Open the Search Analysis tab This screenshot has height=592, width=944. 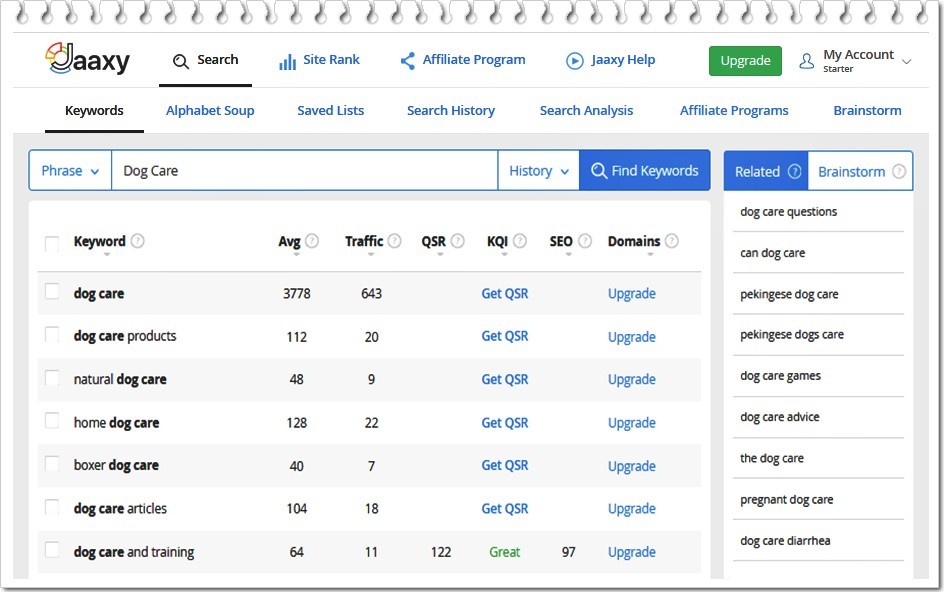[586, 111]
